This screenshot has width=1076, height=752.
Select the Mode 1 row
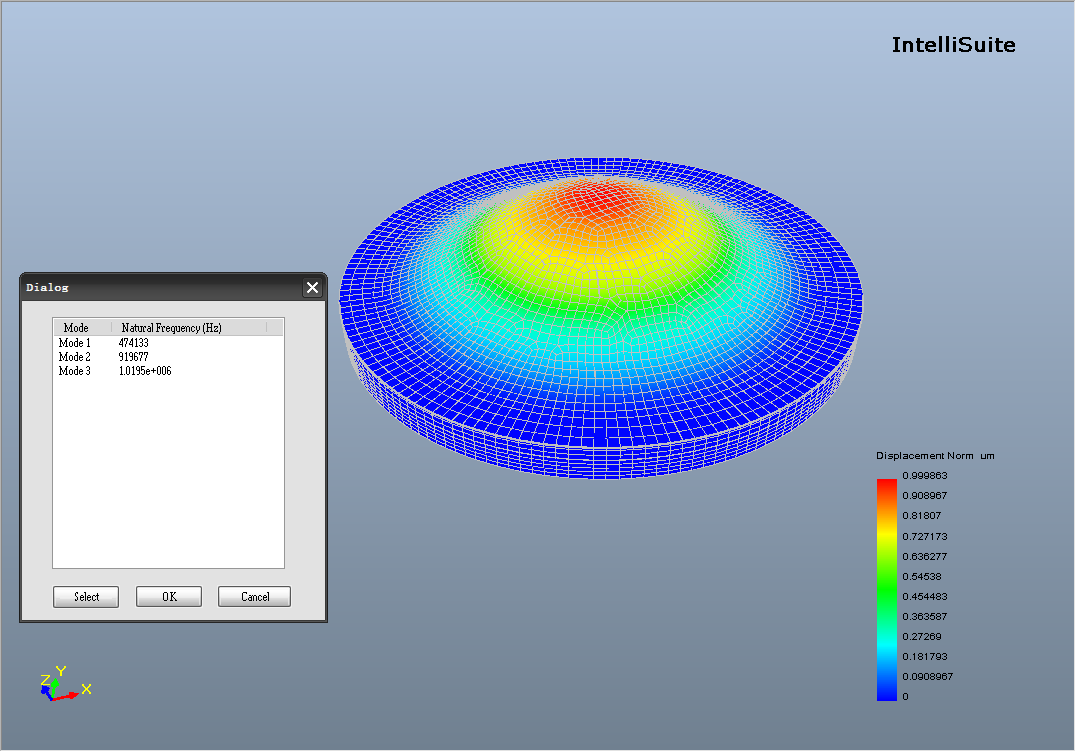pos(168,343)
